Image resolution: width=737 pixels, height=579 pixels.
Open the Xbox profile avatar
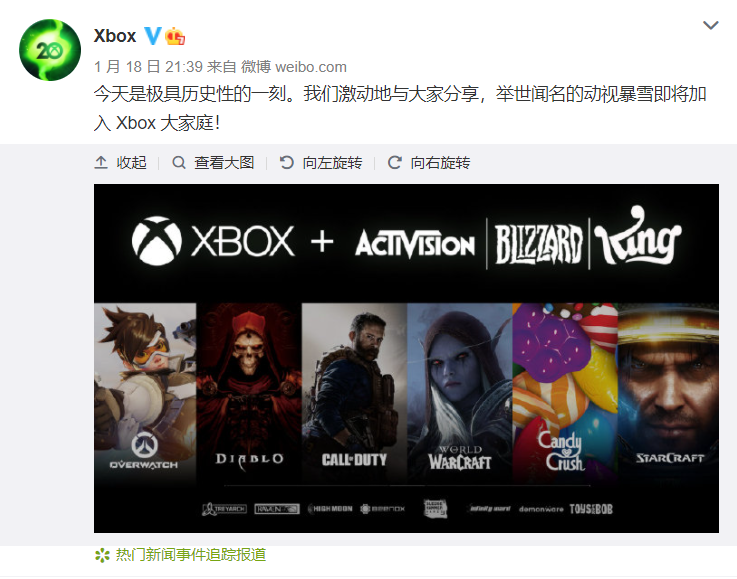click(x=50, y=50)
